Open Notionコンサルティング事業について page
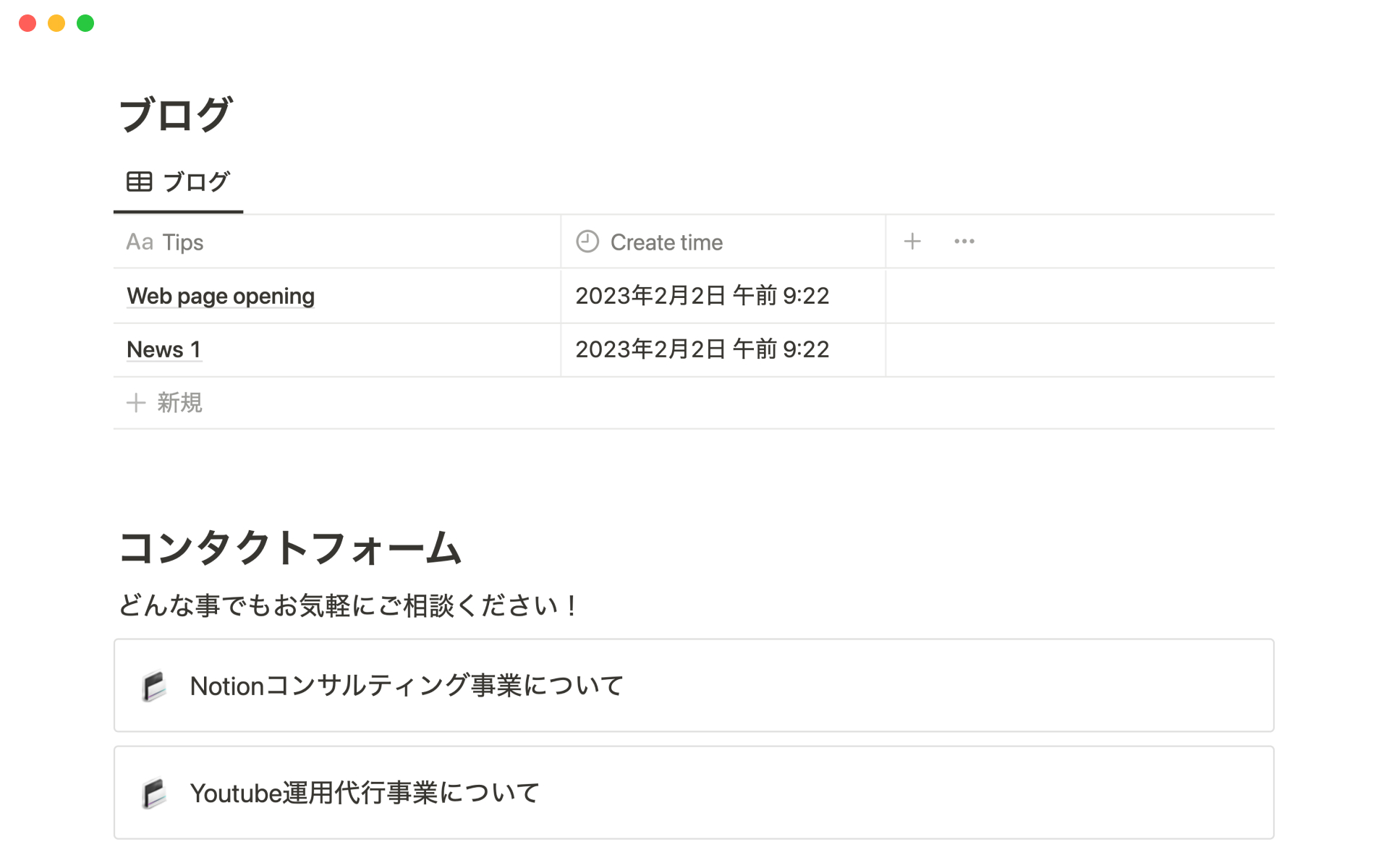Viewport: 1389px width, 868px height. point(406,686)
